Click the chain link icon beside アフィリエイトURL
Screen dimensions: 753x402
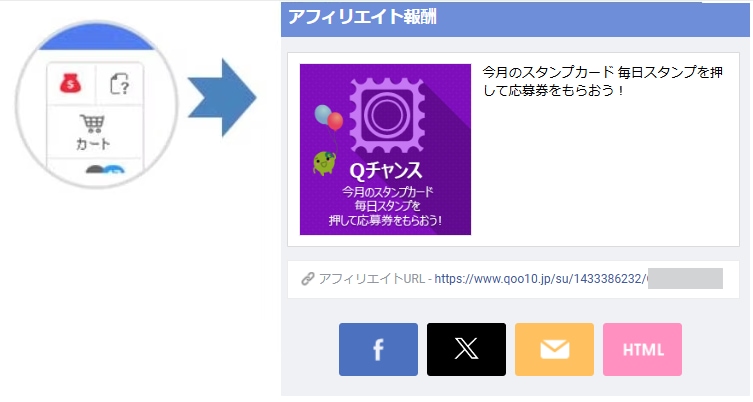[307, 279]
